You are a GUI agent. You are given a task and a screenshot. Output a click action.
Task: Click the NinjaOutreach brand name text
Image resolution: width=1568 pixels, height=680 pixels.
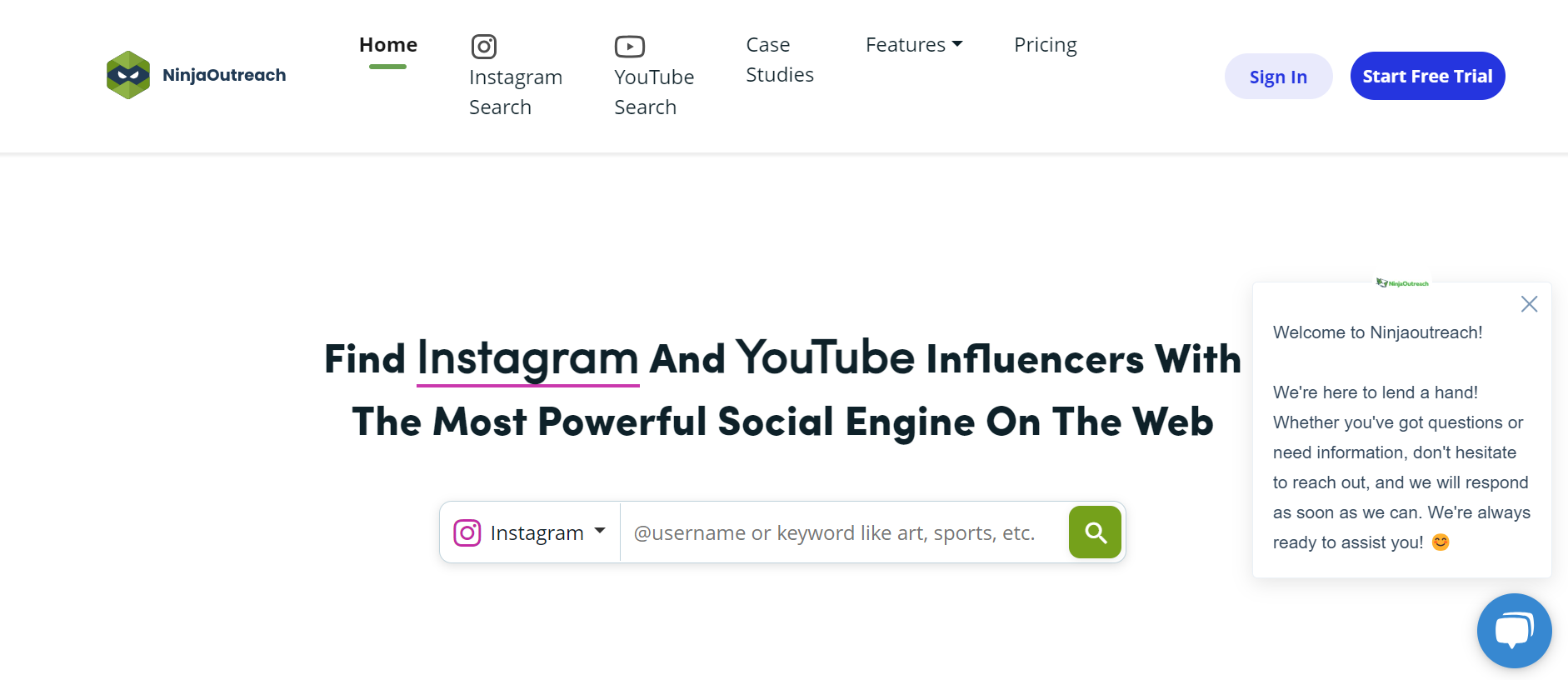[224, 75]
